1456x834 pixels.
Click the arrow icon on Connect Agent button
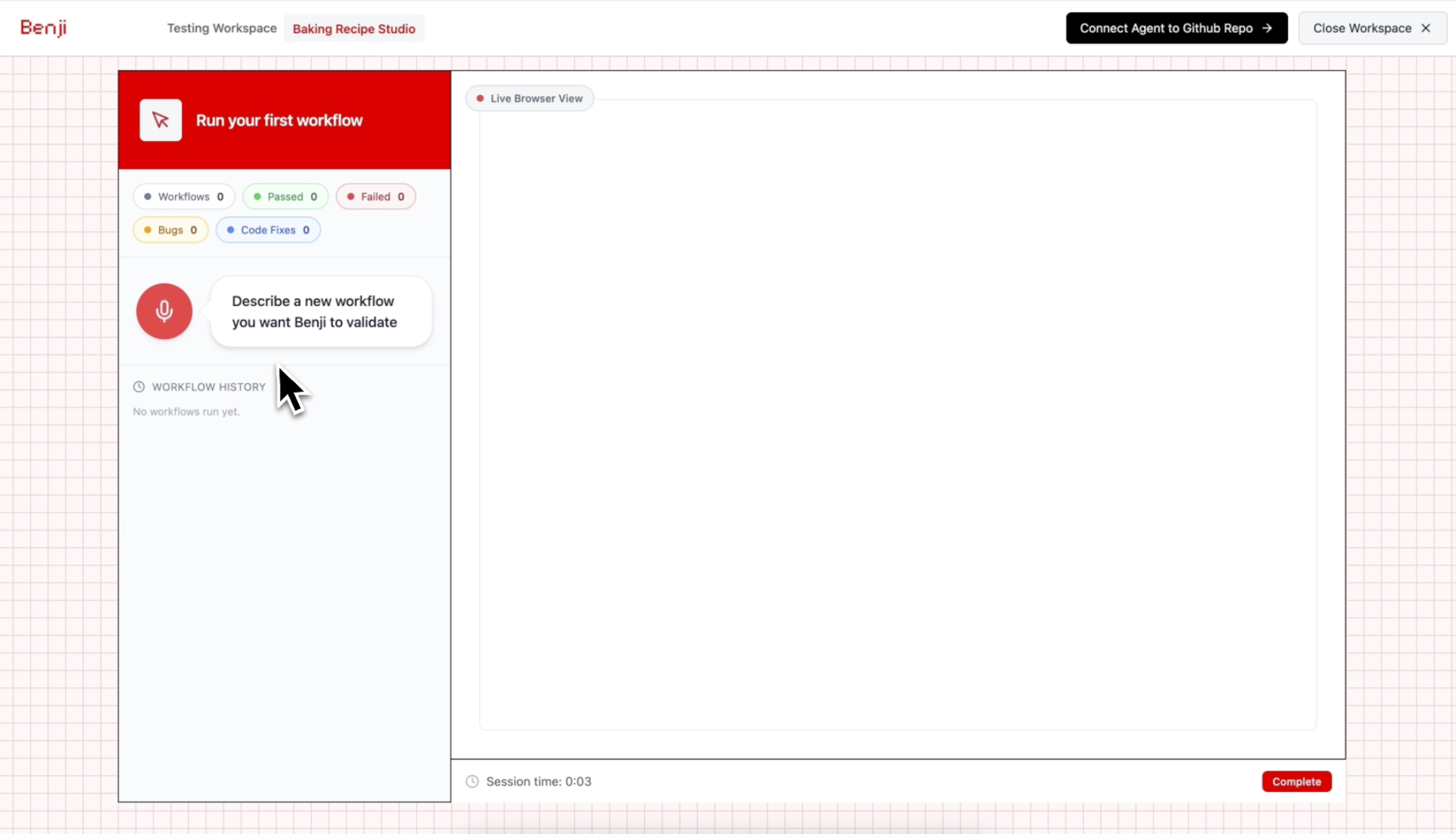pos(1267,28)
